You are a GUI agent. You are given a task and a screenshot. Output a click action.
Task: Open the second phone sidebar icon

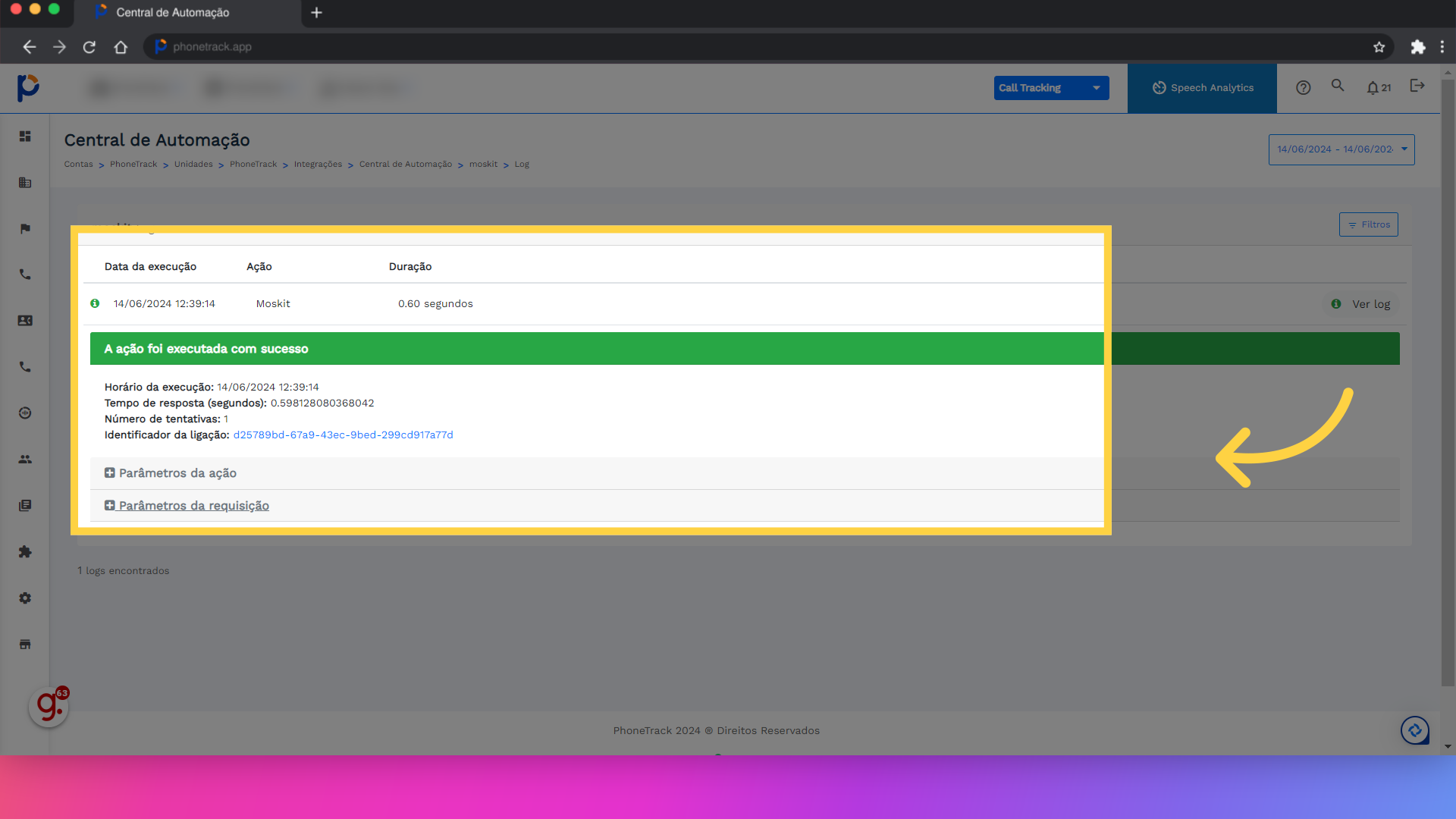coord(25,367)
